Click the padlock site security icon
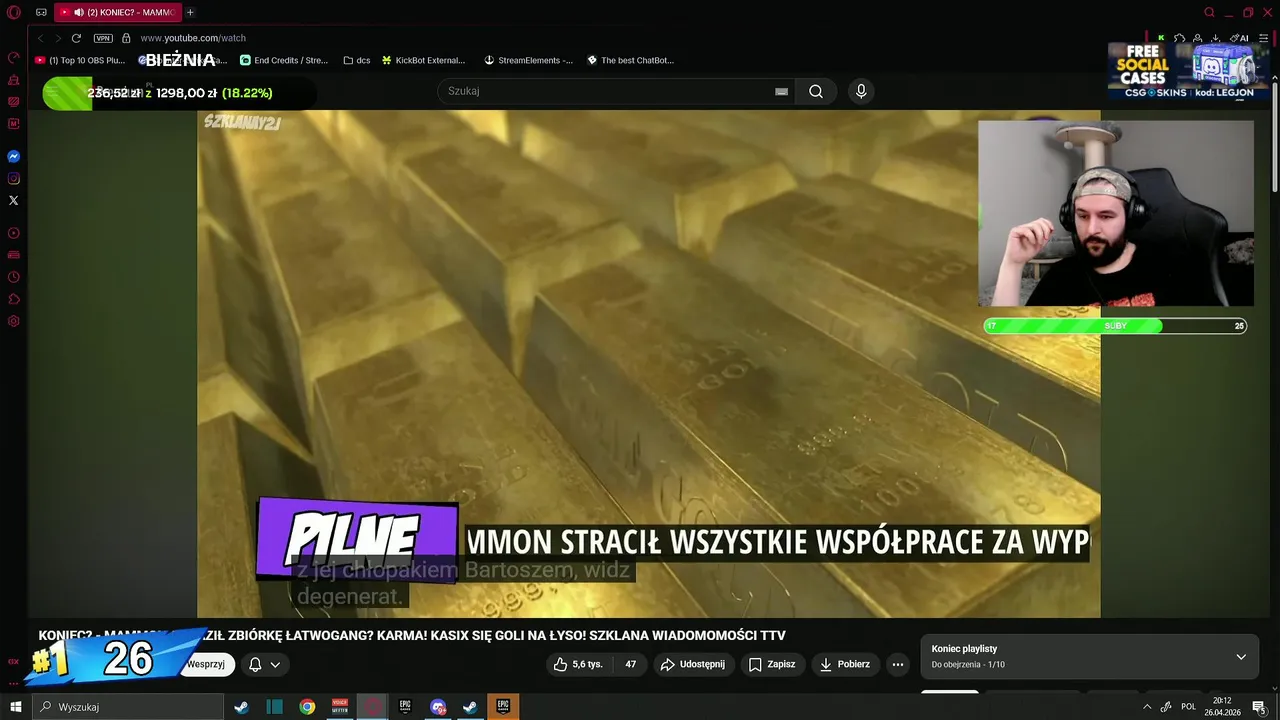1280x720 pixels. point(126,38)
